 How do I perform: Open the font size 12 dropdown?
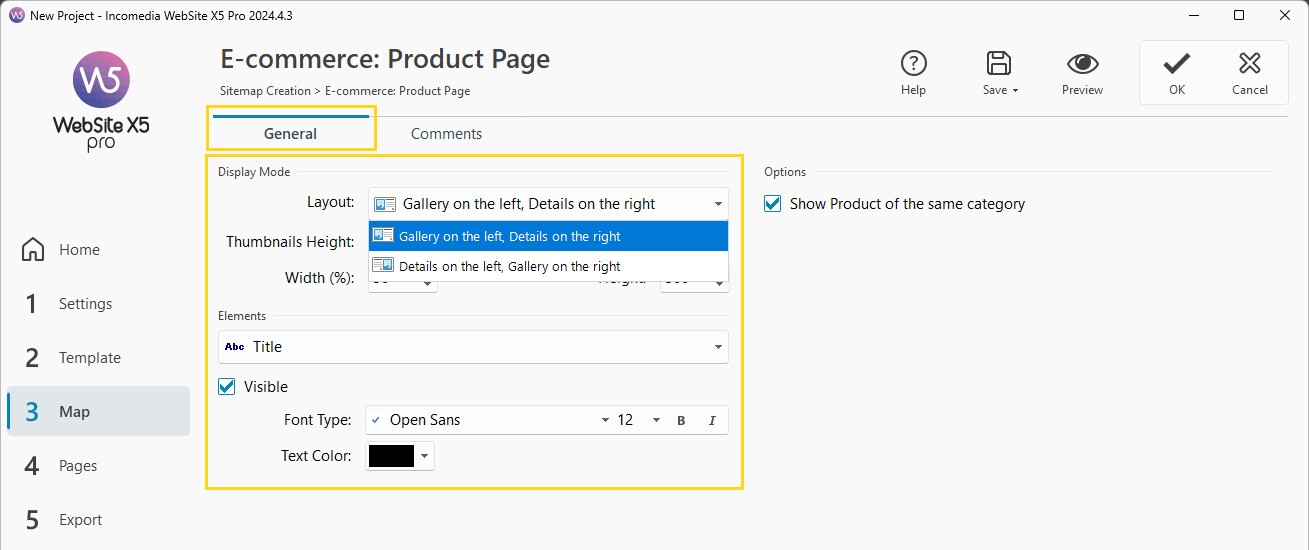pyautogui.click(x=656, y=421)
